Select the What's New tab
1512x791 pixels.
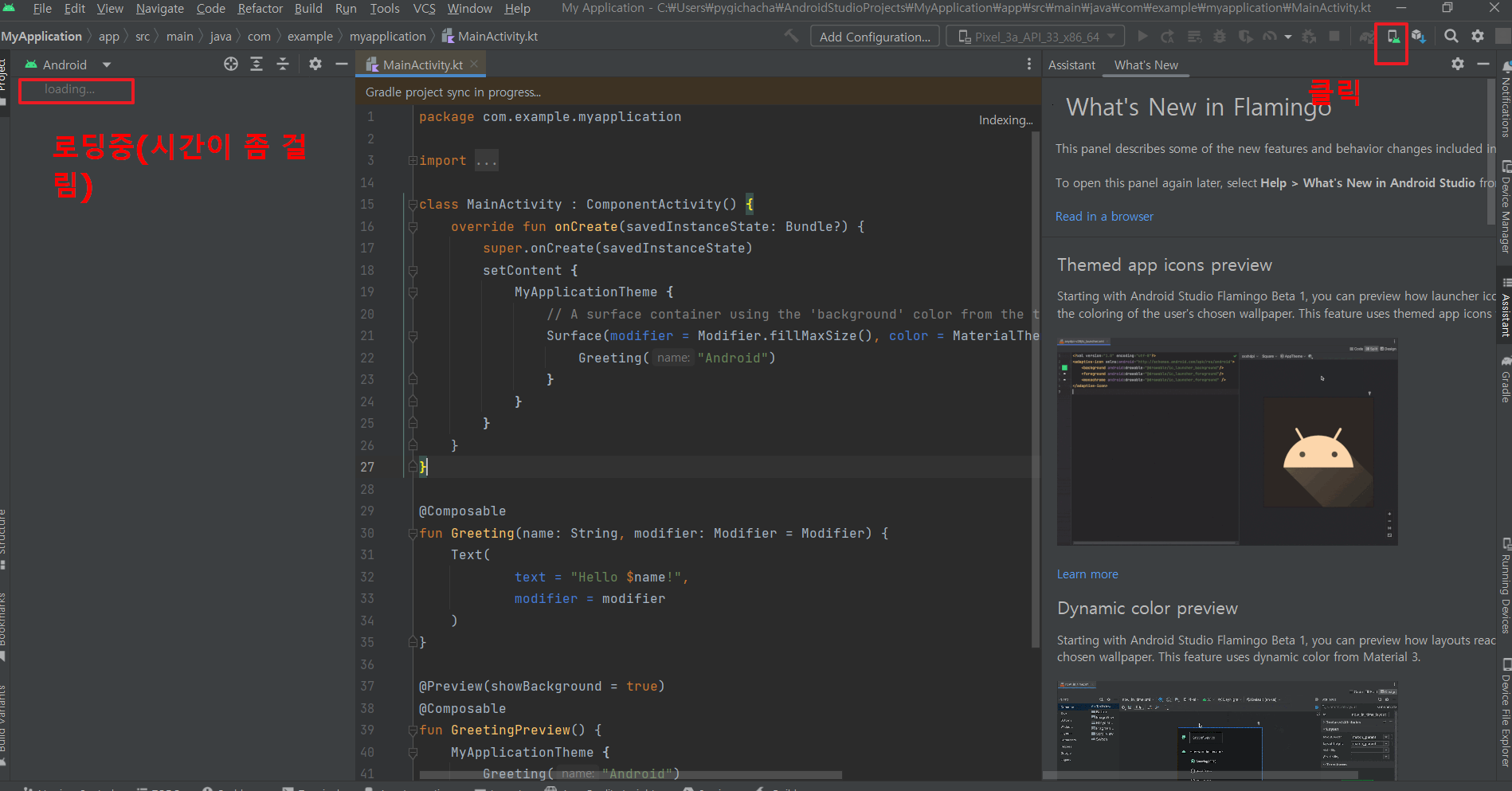(1146, 65)
